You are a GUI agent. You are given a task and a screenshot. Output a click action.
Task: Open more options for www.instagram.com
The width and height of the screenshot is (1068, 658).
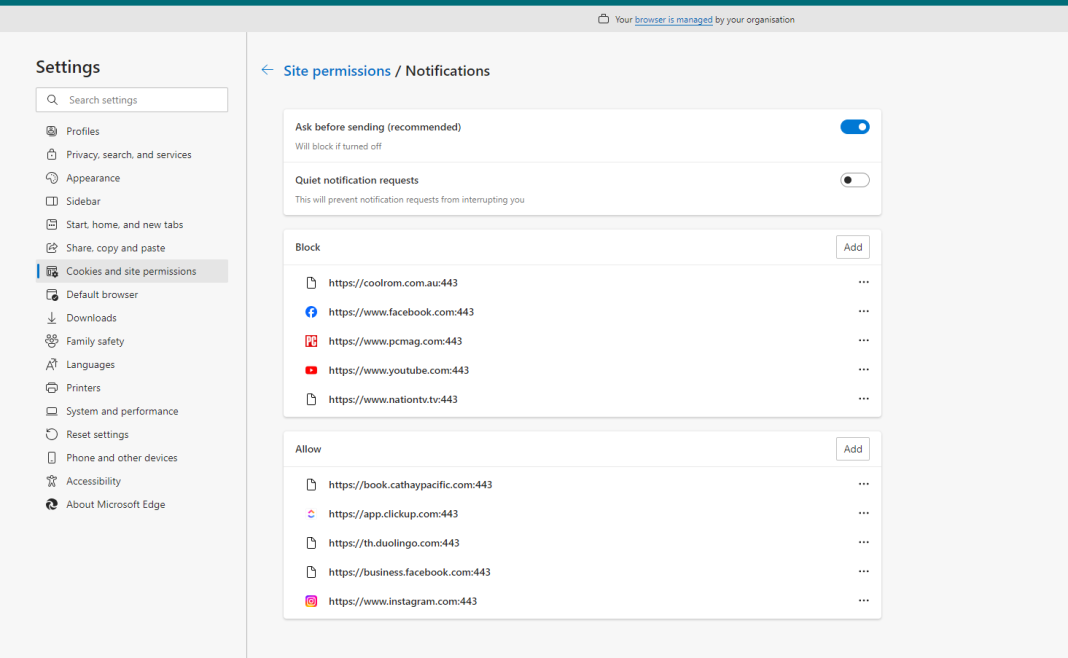[x=863, y=601]
